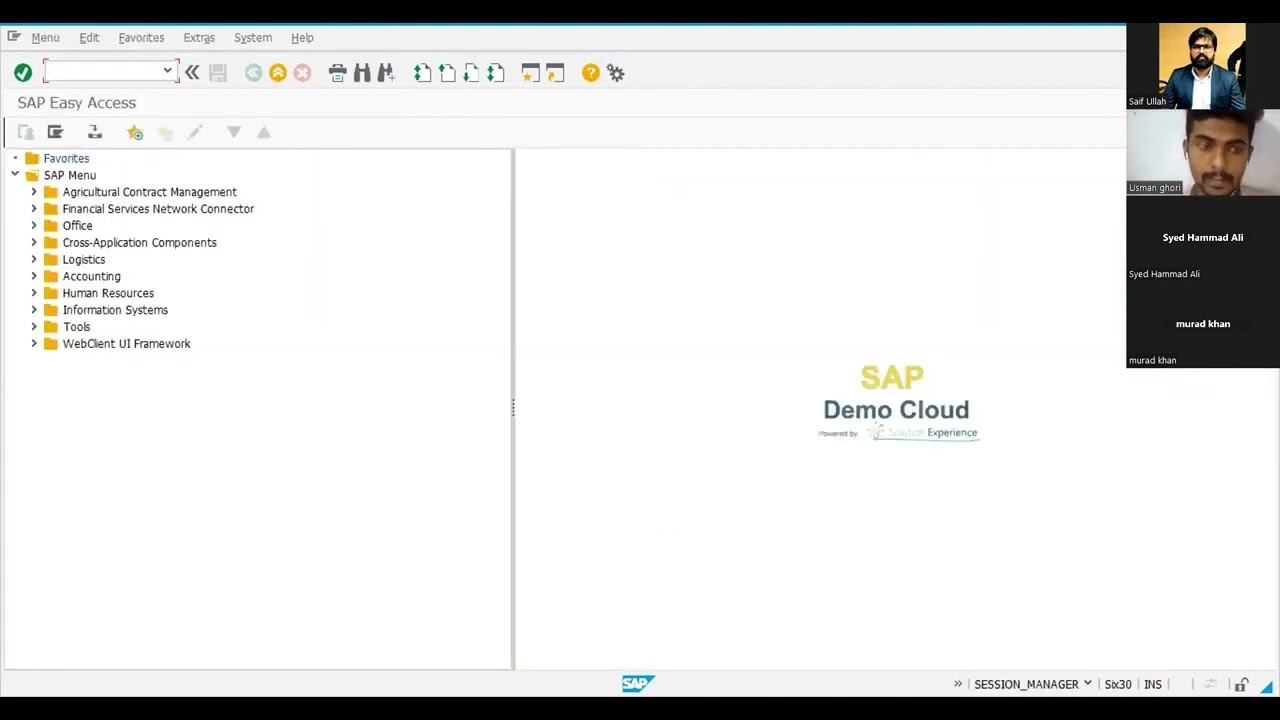Screen dimensions: 1280x720
Task: Click the green Enter checkmark icon
Action: pos(23,73)
